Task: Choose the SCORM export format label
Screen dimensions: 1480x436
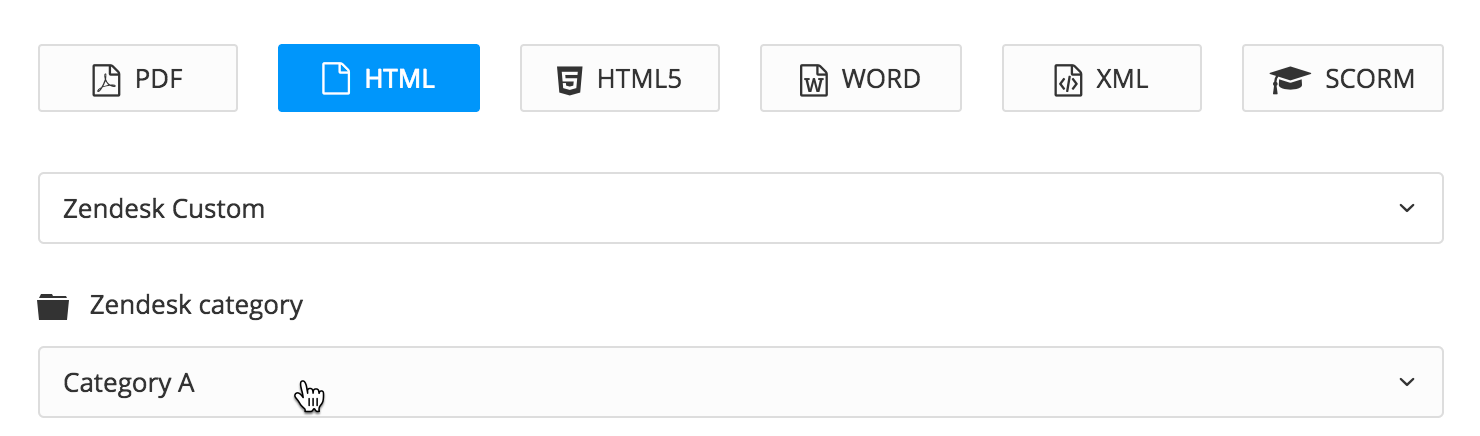Action: [x=1370, y=79]
